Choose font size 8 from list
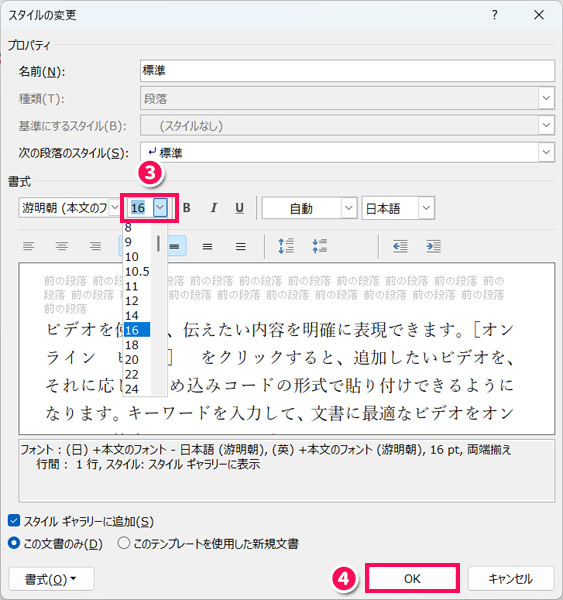563x600 pixels. [137, 228]
